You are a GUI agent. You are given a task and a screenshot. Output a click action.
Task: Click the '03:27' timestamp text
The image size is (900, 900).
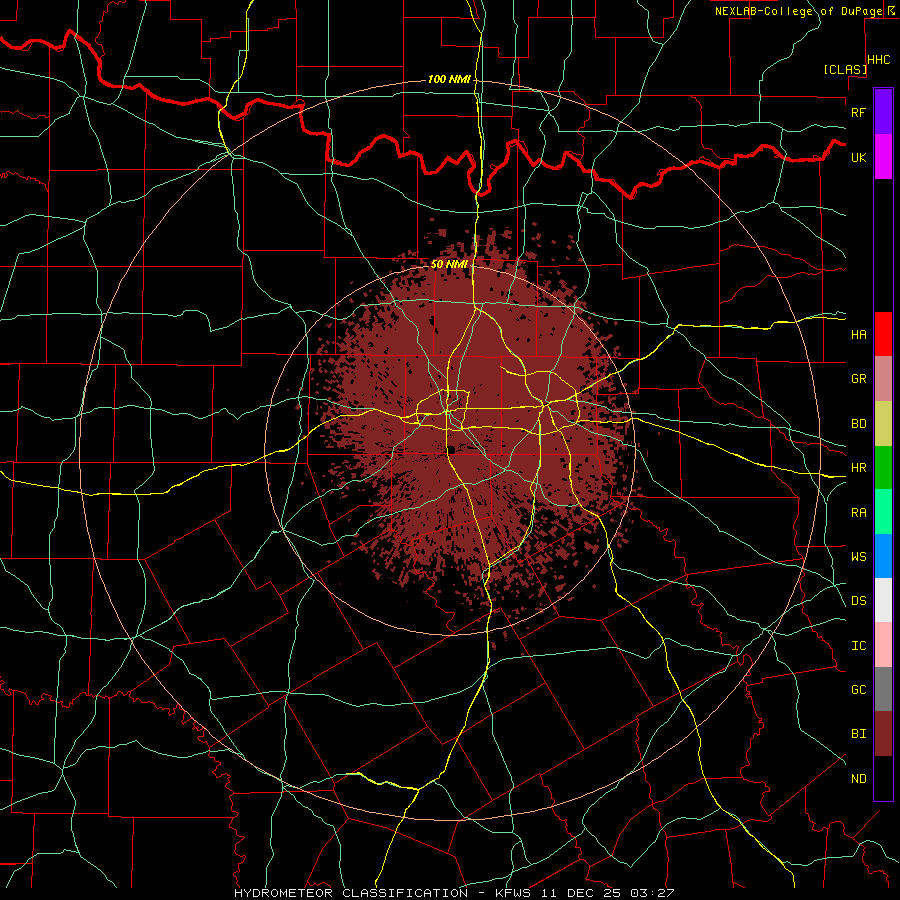coord(651,893)
